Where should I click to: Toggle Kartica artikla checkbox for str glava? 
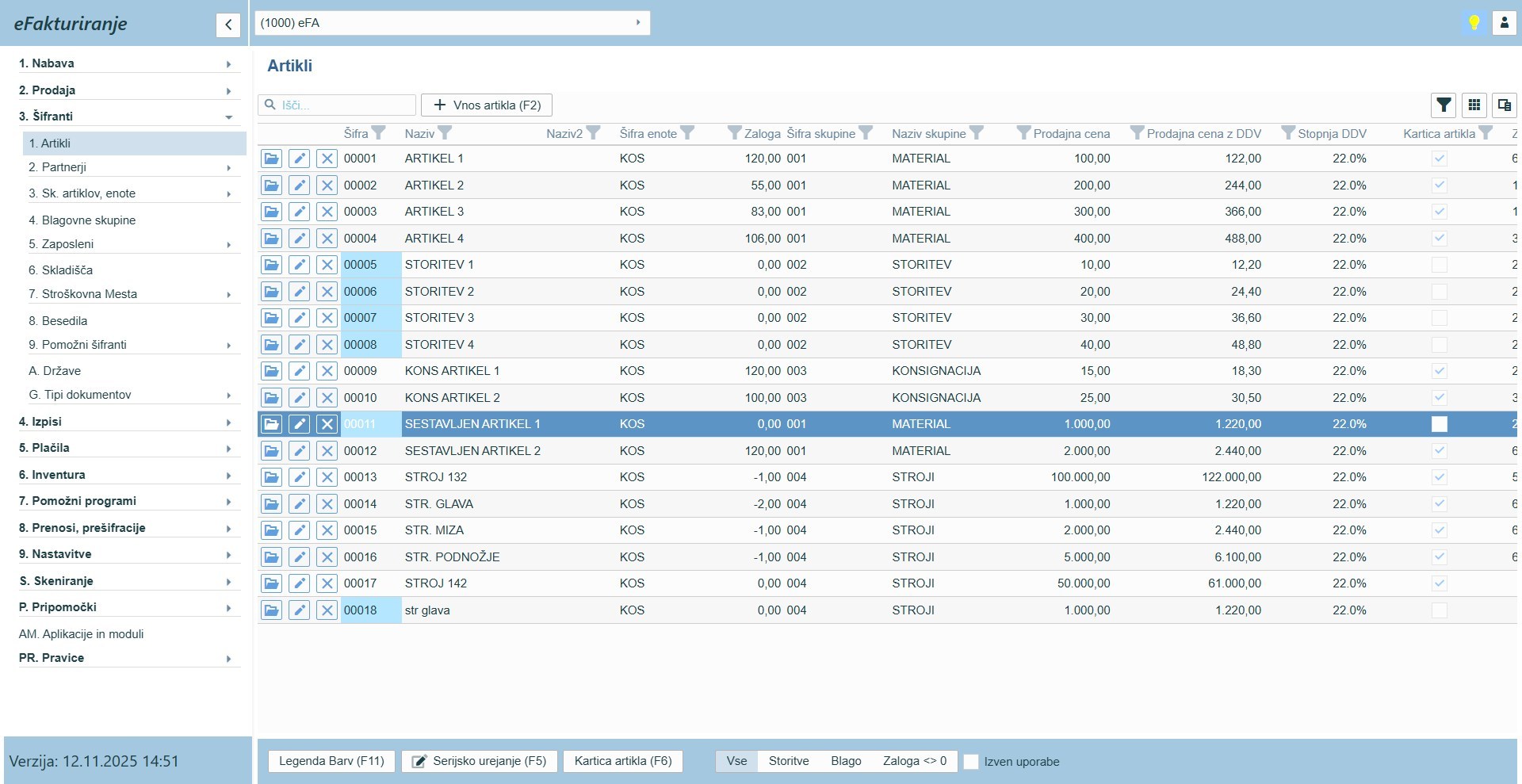[x=1439, y=610]
